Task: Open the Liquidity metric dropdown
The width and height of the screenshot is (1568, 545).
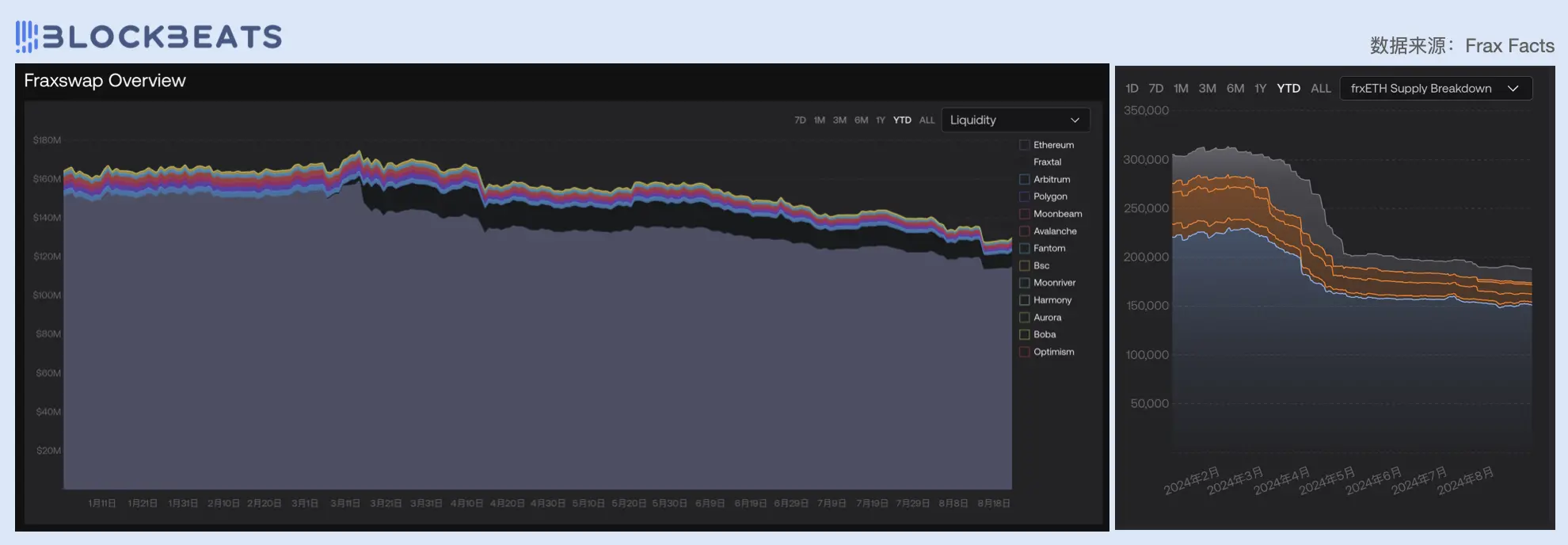Action: click(1014, 120)
